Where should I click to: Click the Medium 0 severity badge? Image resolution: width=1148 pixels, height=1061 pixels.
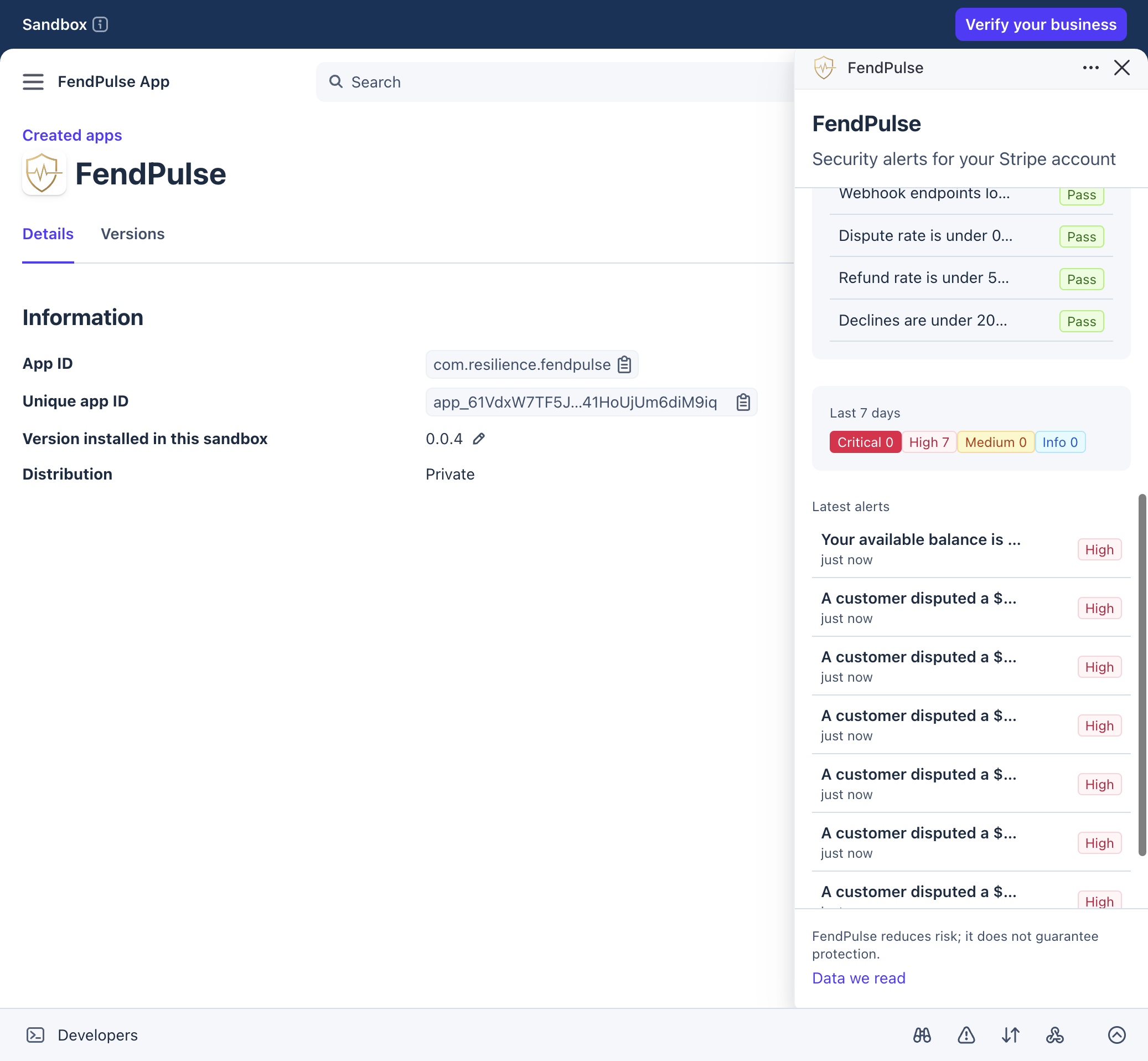pos(995,442)
